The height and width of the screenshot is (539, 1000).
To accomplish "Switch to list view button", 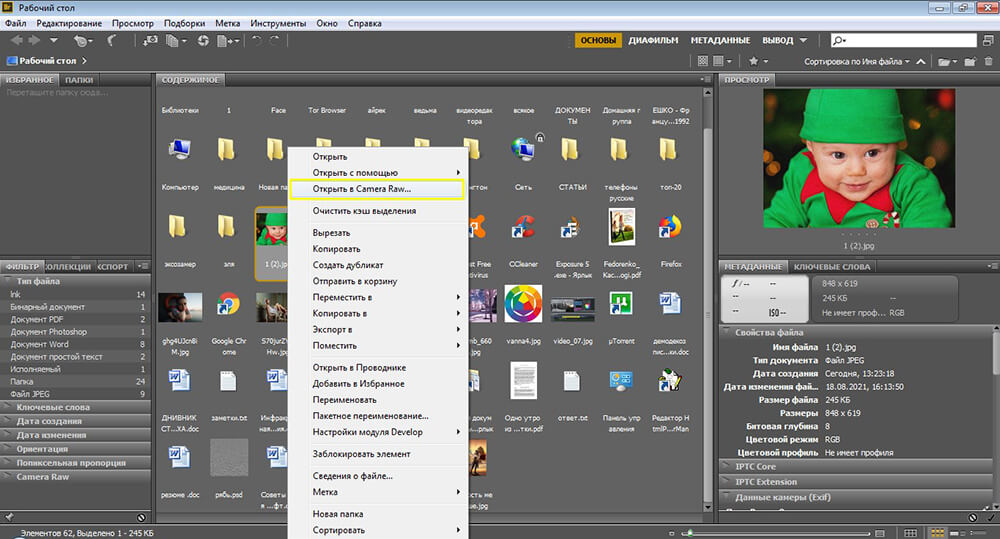I will [x=976, y=533].
